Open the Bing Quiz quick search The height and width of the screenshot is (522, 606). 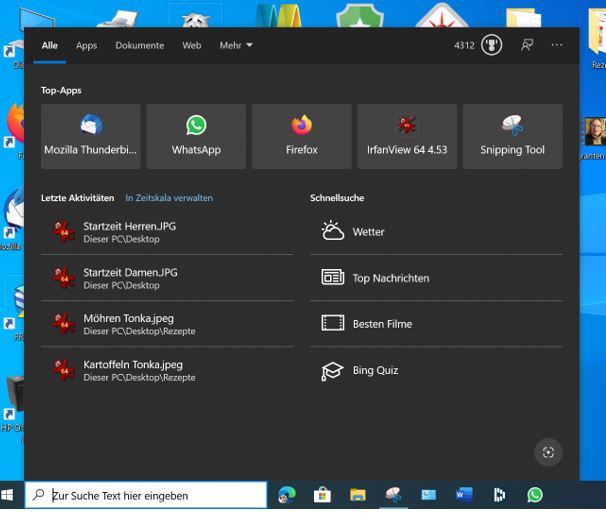pos(436,370)
